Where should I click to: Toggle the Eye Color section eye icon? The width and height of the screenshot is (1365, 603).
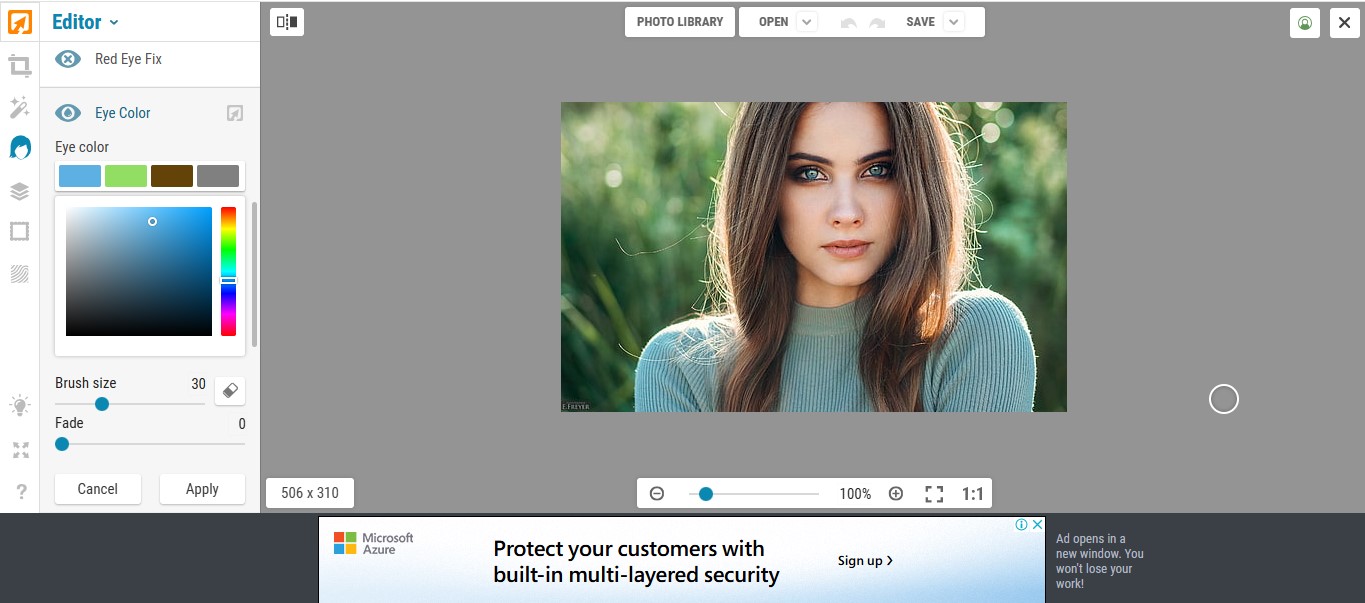[68, 112]
